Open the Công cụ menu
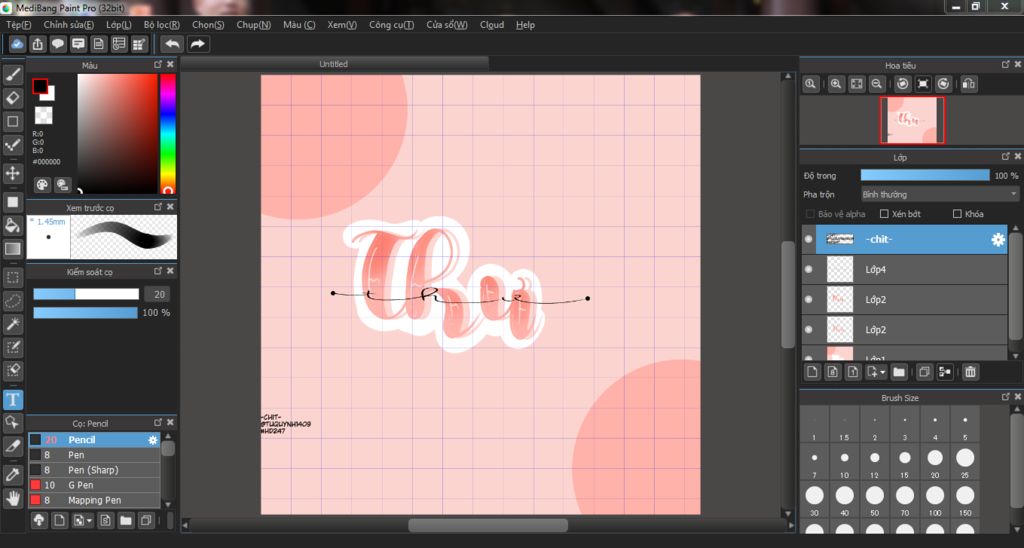 point(391,25)
